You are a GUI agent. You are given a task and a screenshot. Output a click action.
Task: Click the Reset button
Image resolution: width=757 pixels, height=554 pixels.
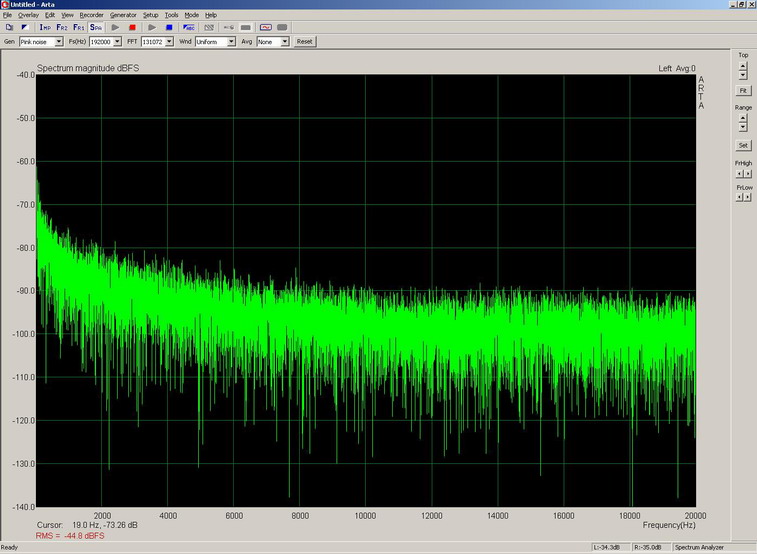(x=304, y=42)
